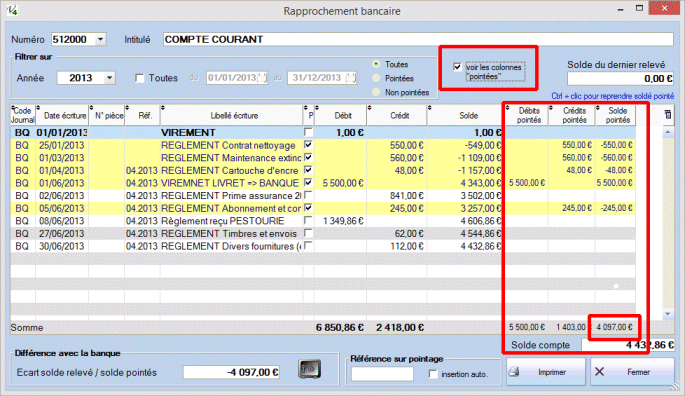Viewport: 685px width, 396px height.
Task: Select the REGLEMENT Cartouche d'encre row label
Action: click(x=229, y=170)
